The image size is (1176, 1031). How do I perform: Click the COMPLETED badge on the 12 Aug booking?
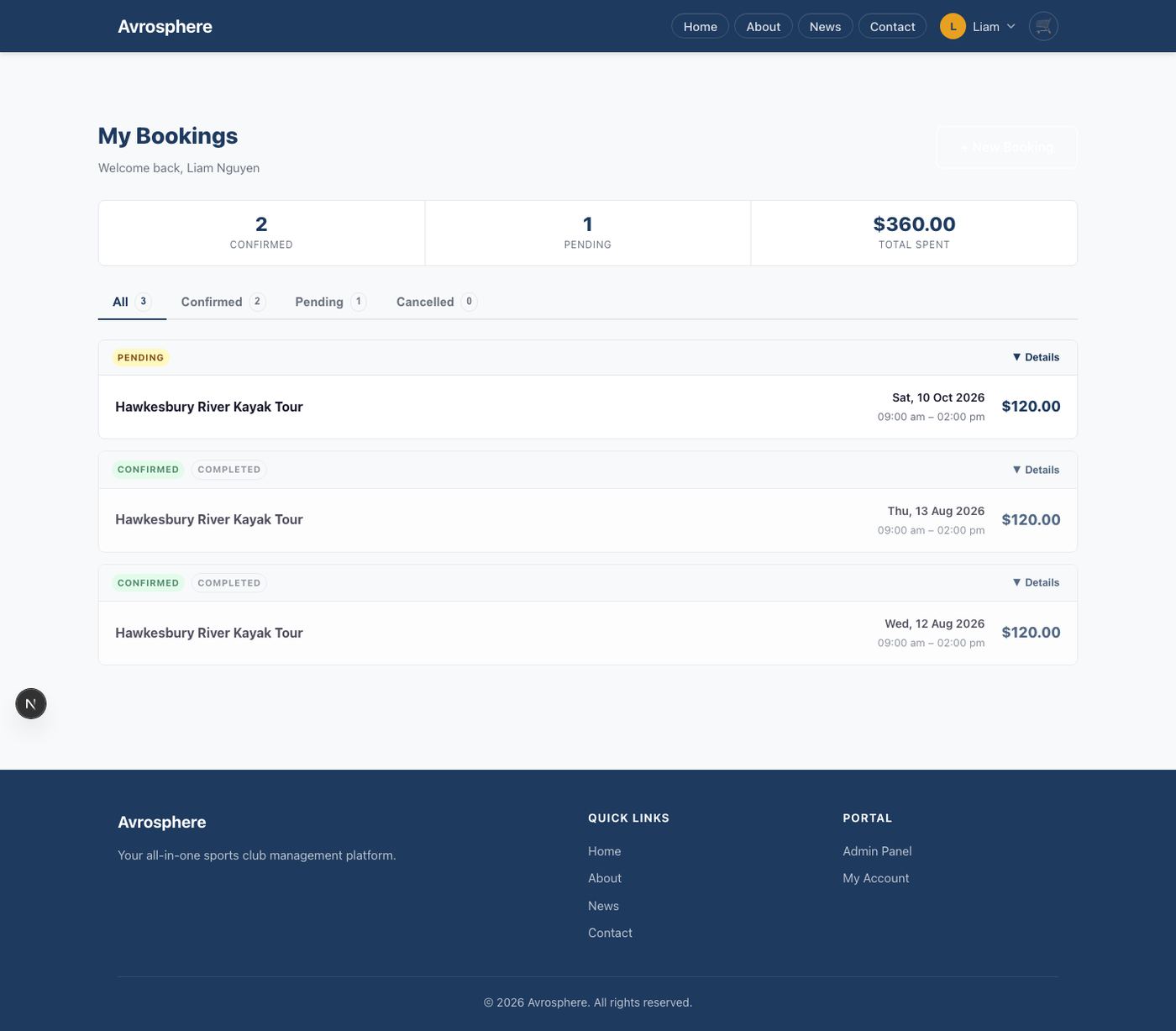pyautogui.click(x=228, y=582)
